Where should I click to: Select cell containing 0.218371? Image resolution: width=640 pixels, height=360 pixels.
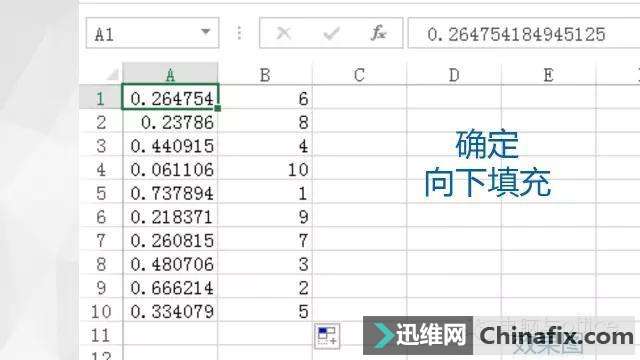(170, 216)
